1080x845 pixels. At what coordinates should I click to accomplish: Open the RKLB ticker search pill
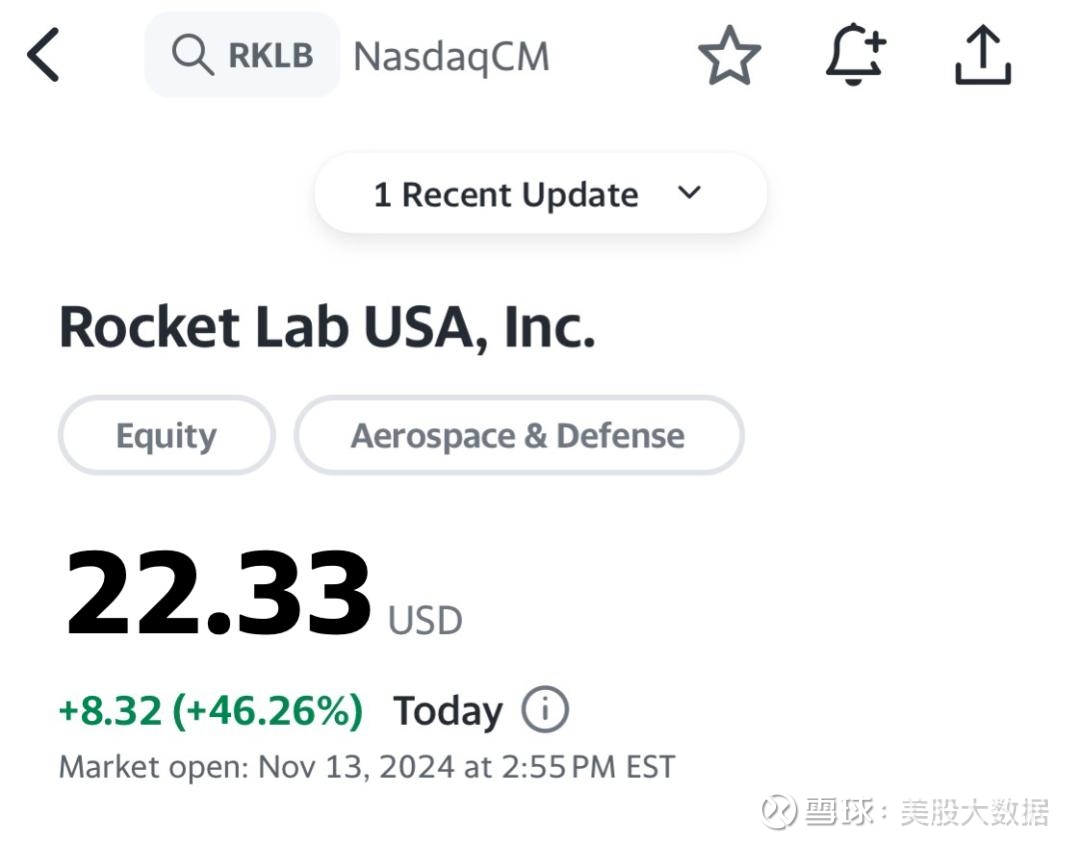[x=240, y=55]
